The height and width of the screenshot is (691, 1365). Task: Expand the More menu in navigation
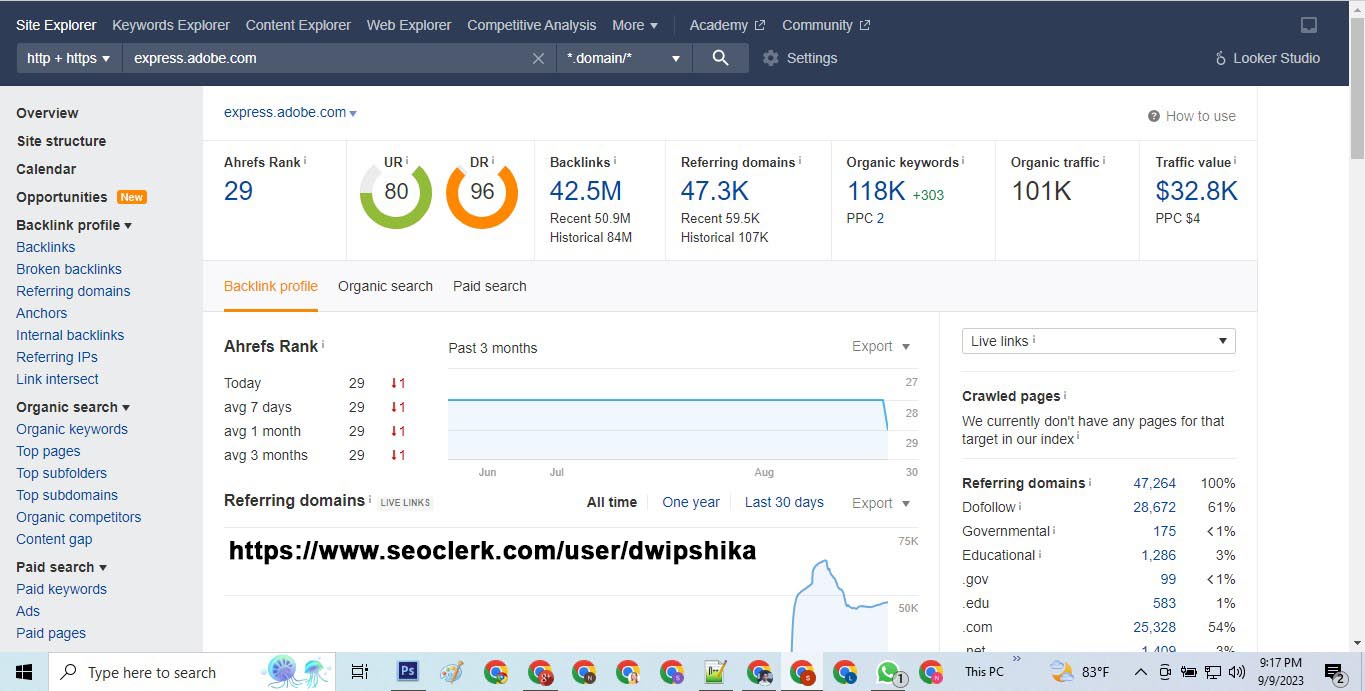pyautogui.click(x=635, y=25)
